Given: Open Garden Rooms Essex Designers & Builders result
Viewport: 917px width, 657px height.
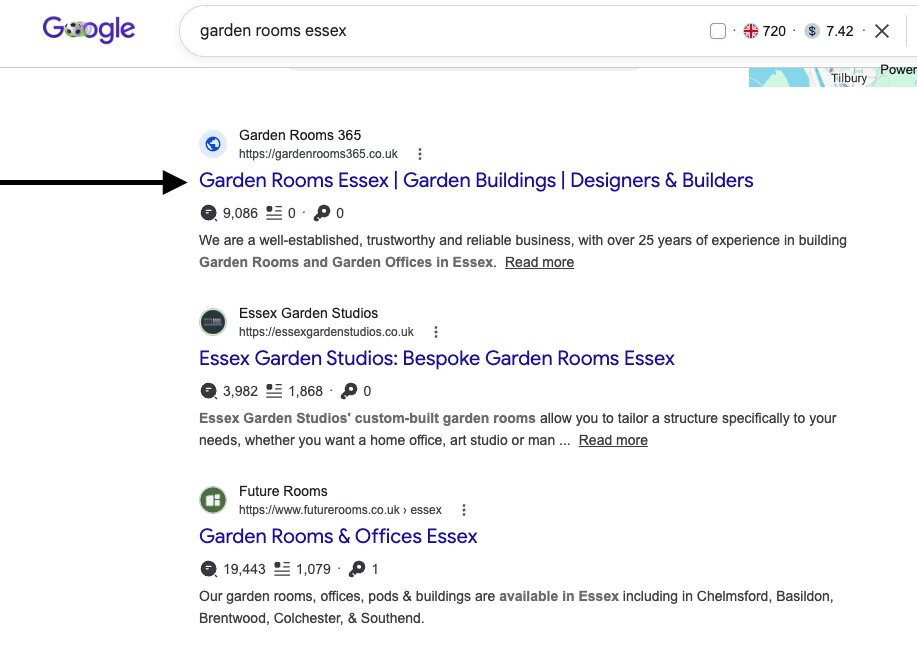Looking at the screenshot, I should pyautogui.click(x=476, y=180).
